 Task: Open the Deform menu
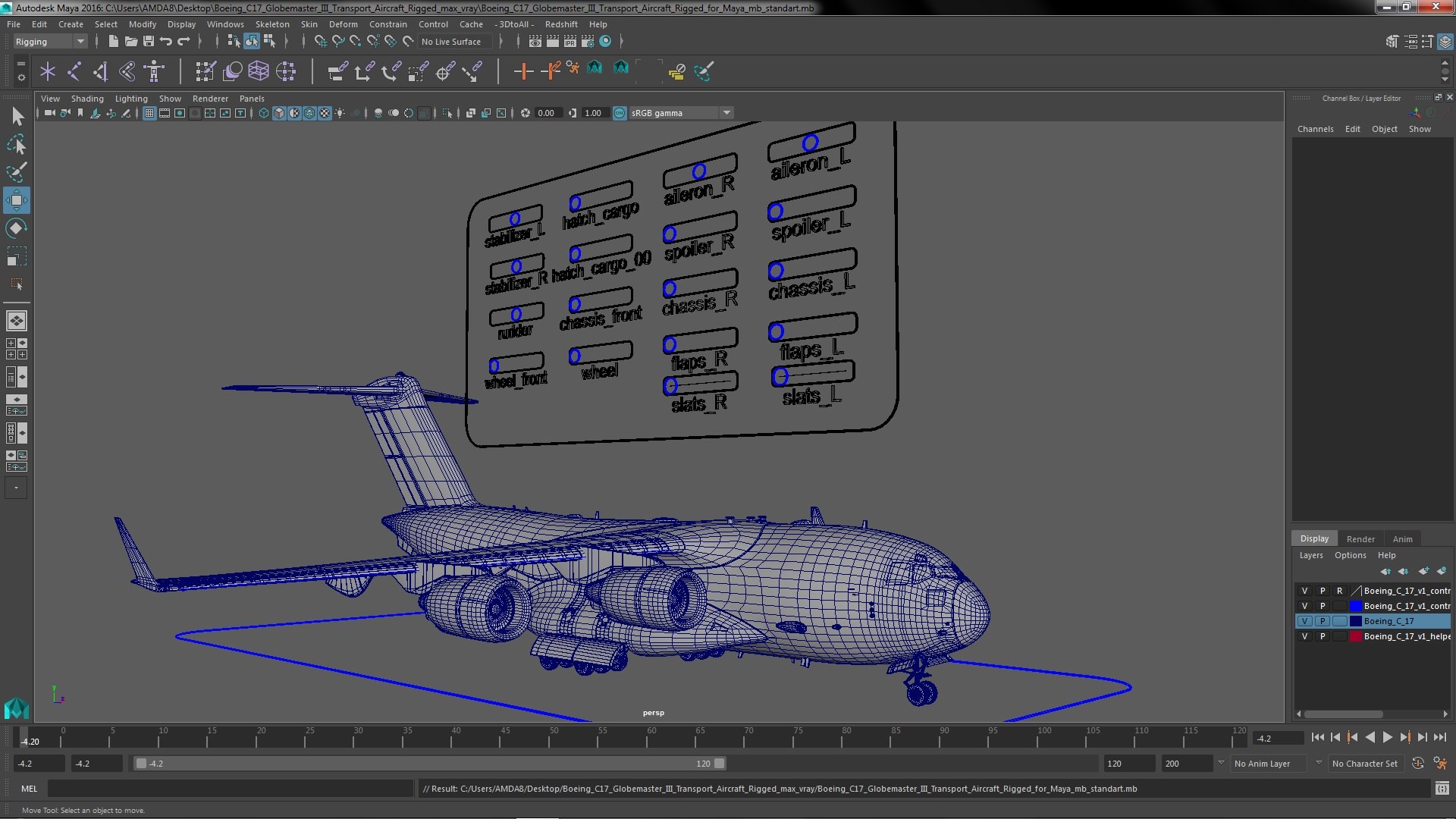343,24
